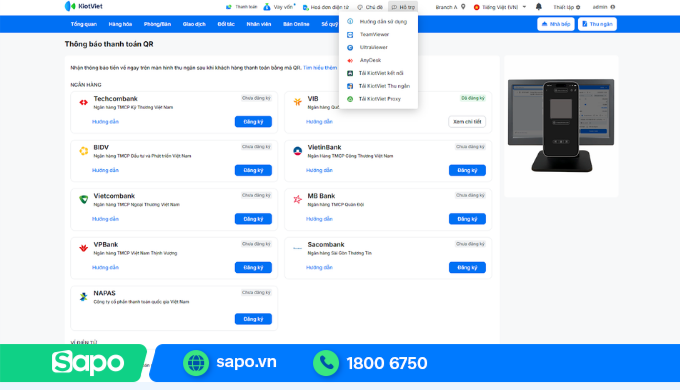Open the Nhân viên tab
680x390 pixels.
pos(259,24)
